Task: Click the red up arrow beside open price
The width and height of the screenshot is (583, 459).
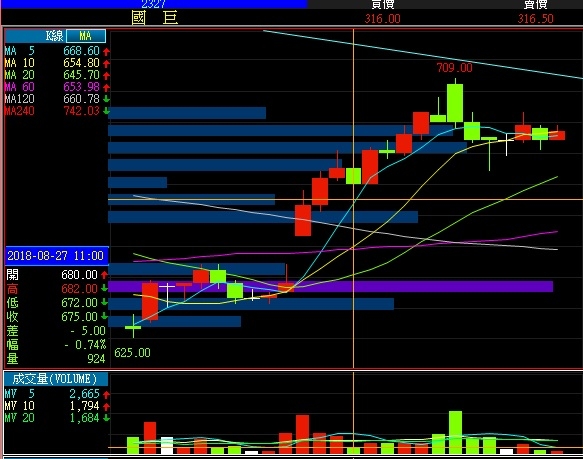Action: coord(104,275)
